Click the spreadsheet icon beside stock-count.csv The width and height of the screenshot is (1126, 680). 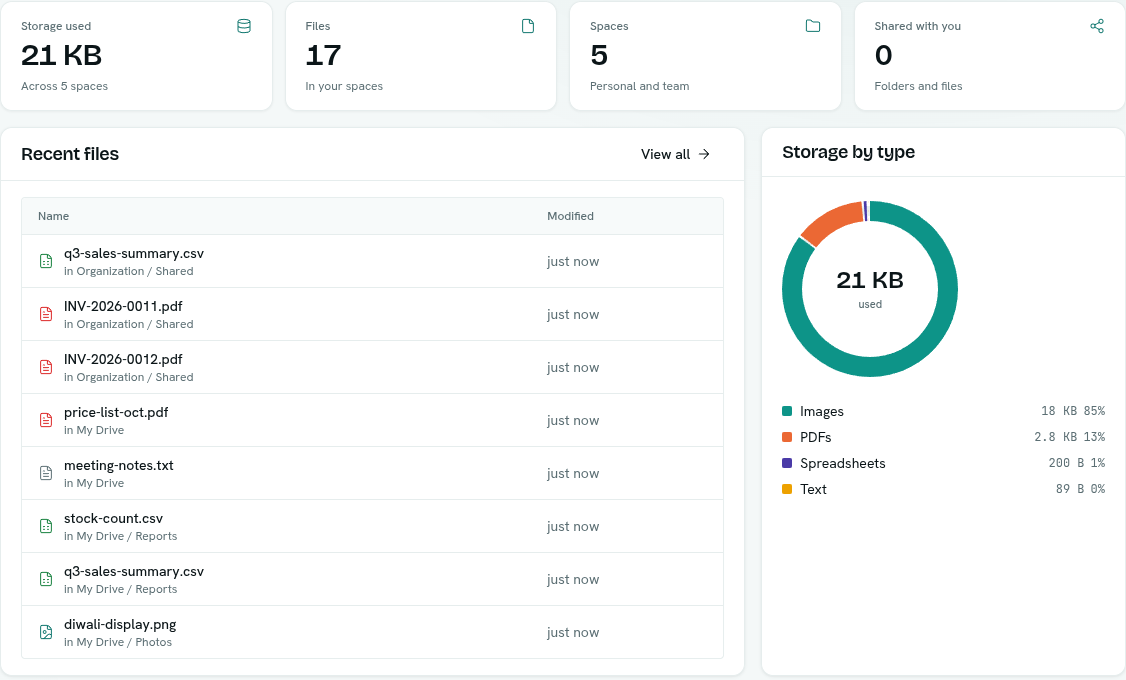46,526
